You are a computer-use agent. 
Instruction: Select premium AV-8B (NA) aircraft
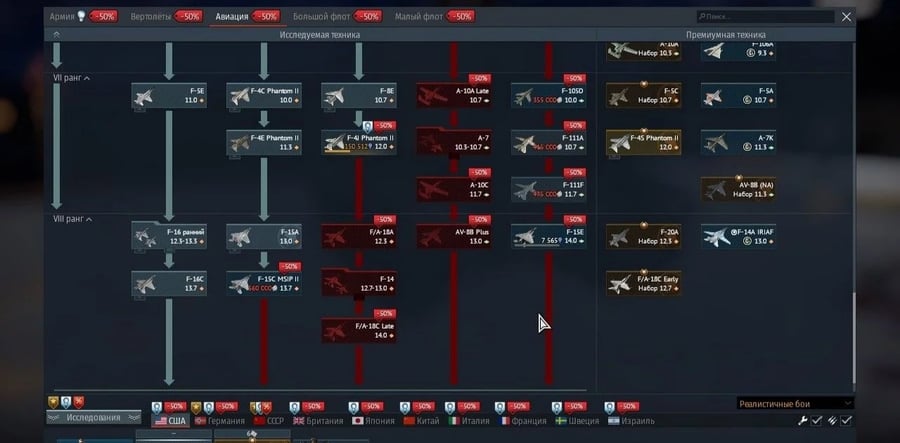point(738,189)
